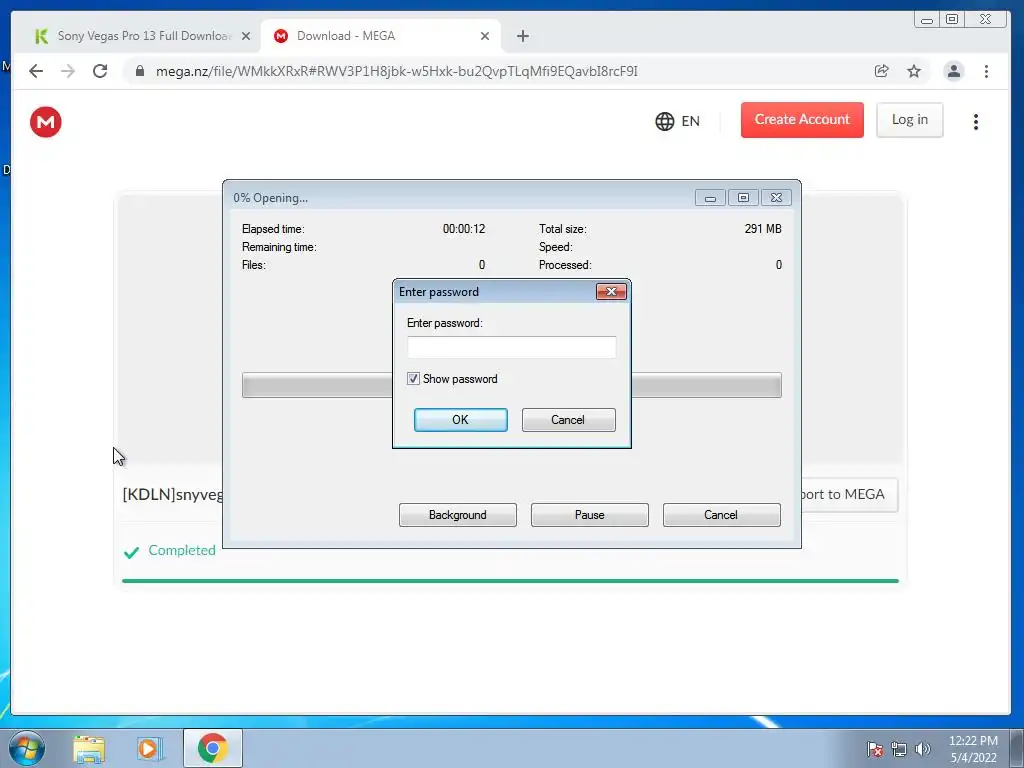Image resolution: width=1024 pixels, height=768 pixels.
Task: Cancel the Enter password dialog
Action: coord(568,420)
